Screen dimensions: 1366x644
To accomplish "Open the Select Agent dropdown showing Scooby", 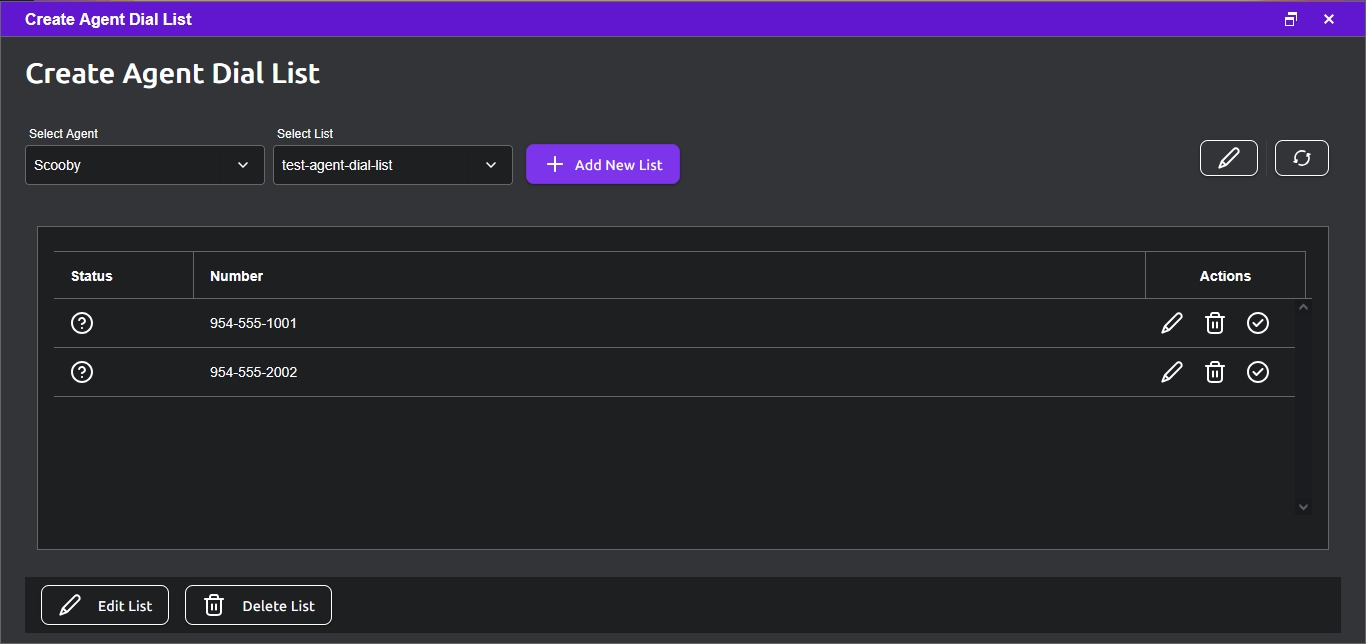I will 145,165.
